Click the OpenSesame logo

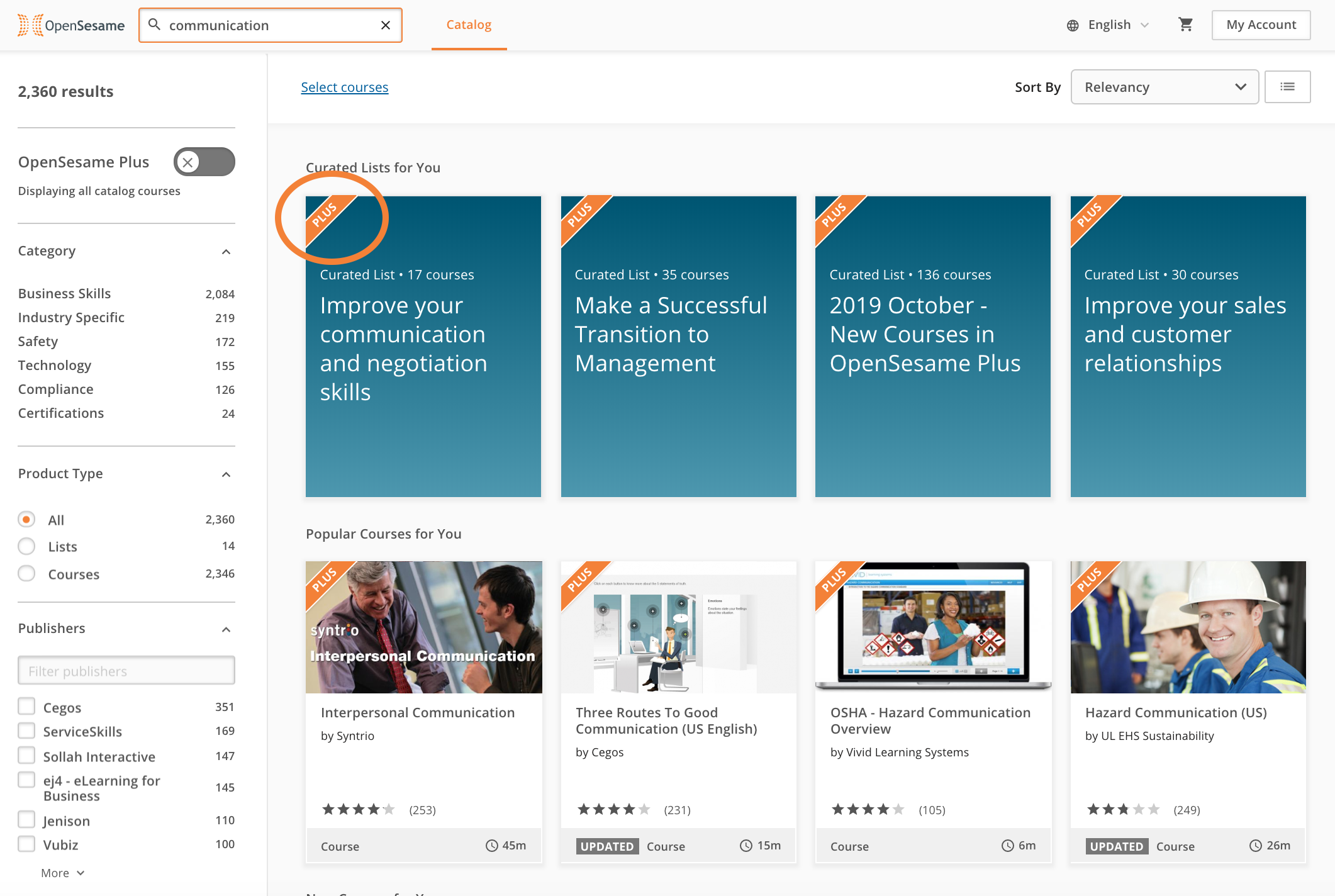point(71,25)
